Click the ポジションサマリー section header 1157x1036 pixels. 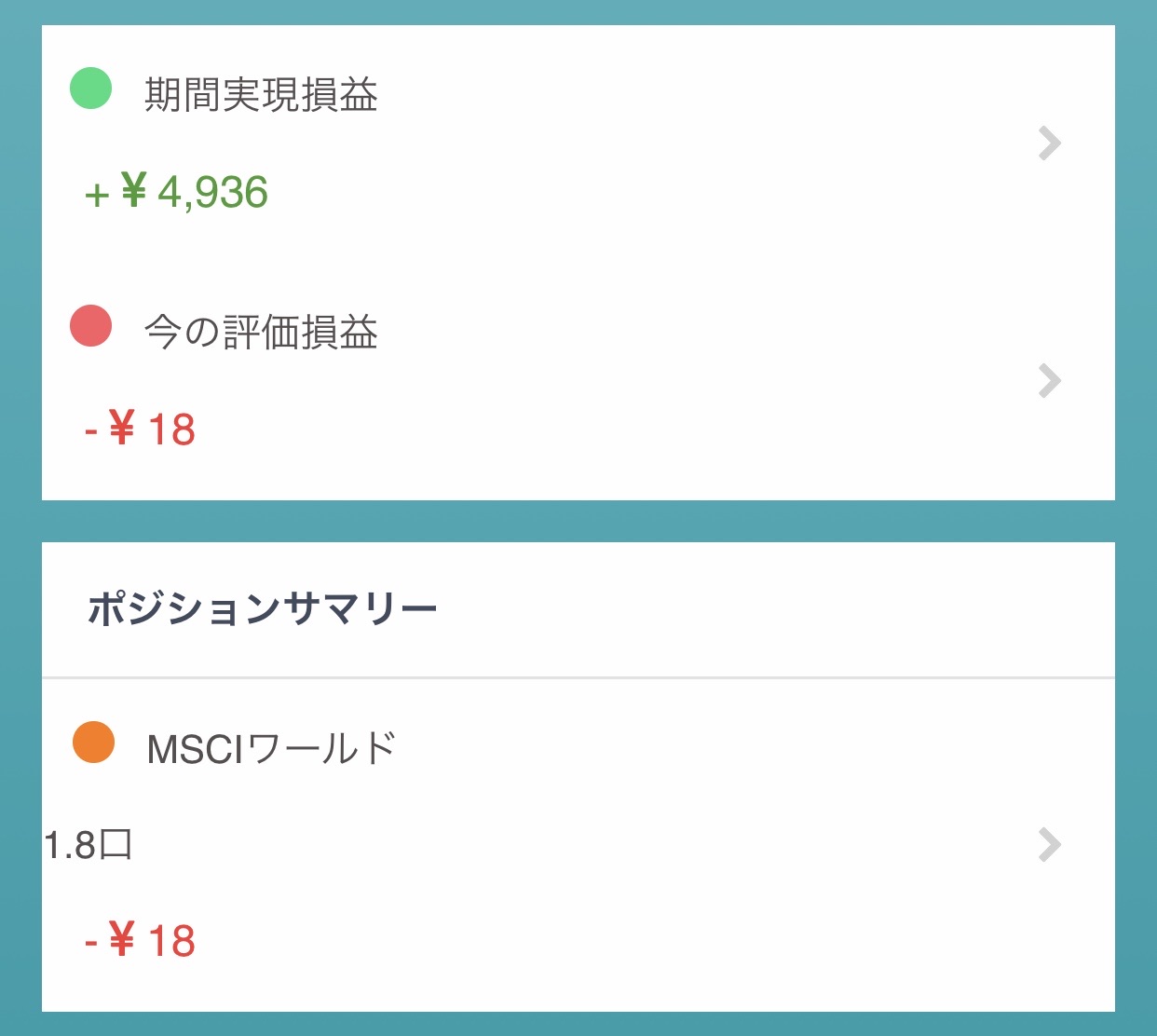tap(263, 610)
